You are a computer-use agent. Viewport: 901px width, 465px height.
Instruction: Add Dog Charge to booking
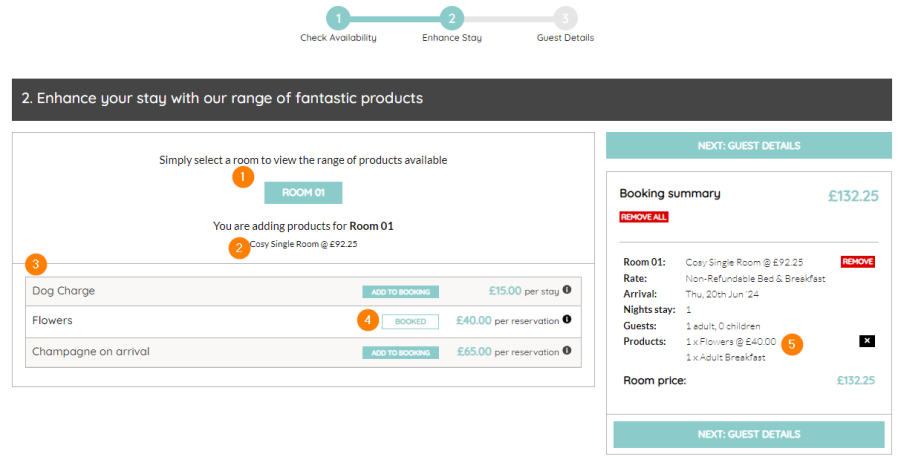[x=400, y=292]
